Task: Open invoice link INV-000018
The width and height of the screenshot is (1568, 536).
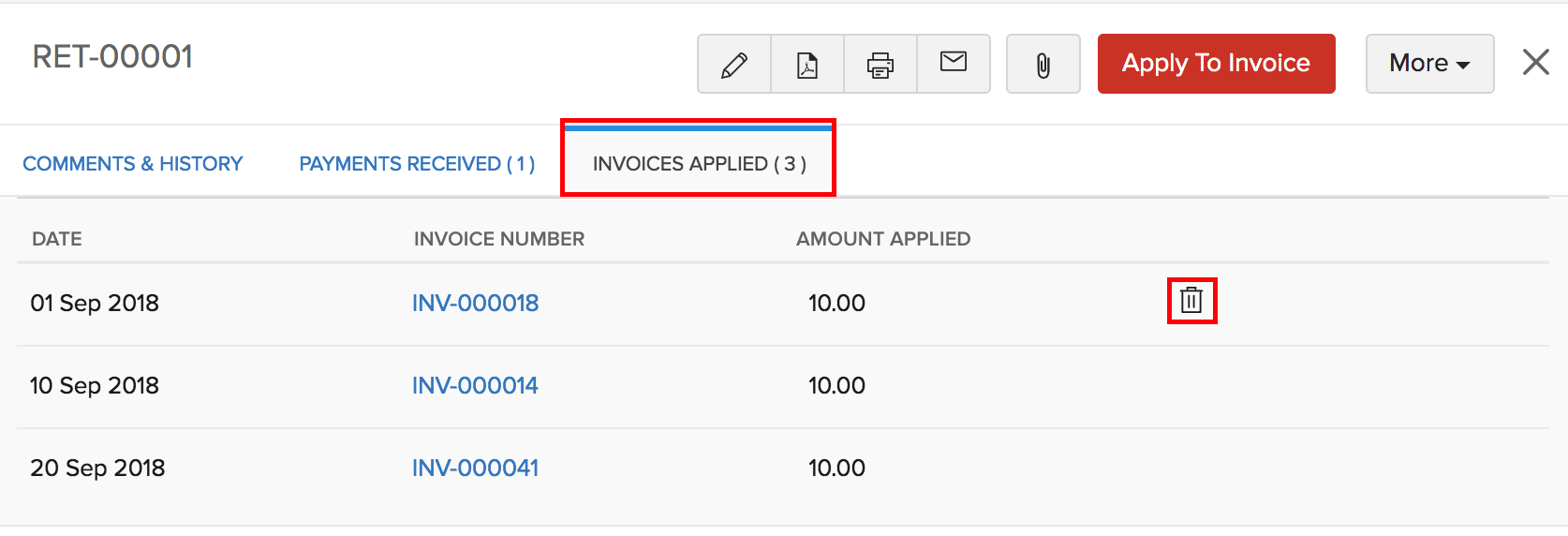Action: click(x=476, y=304)
